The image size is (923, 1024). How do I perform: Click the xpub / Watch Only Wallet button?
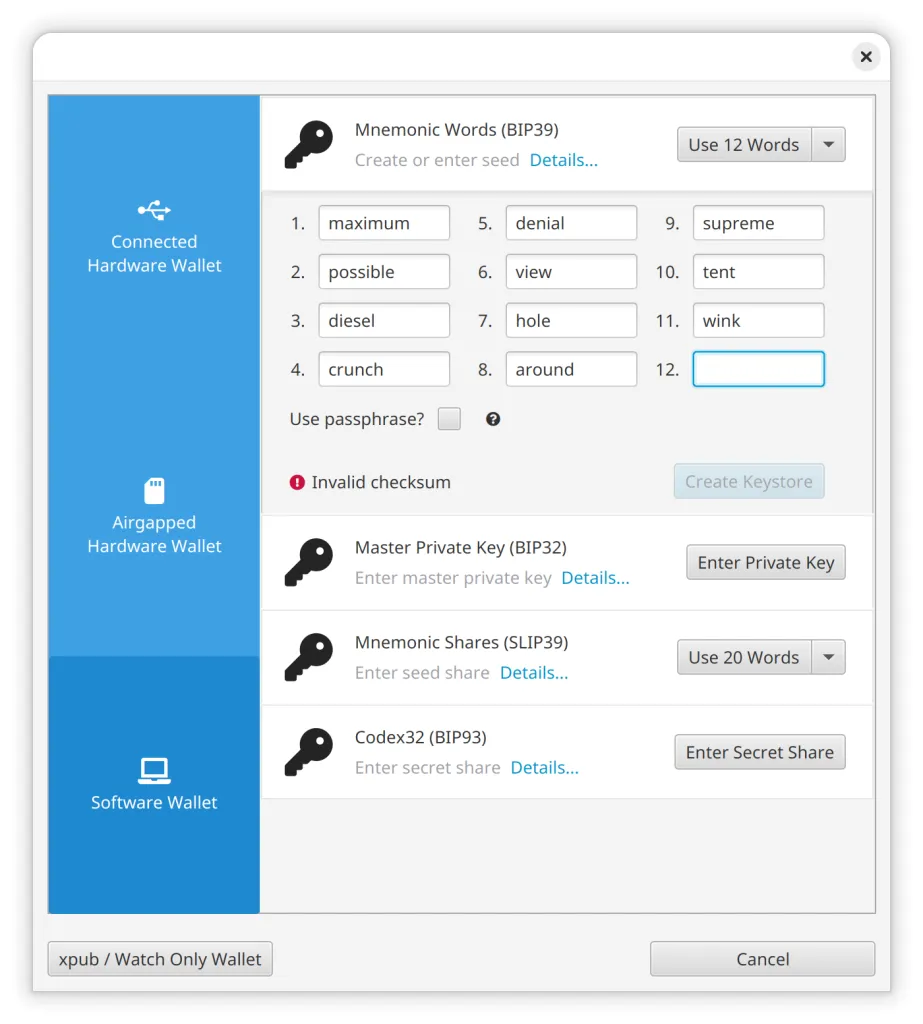160,959
